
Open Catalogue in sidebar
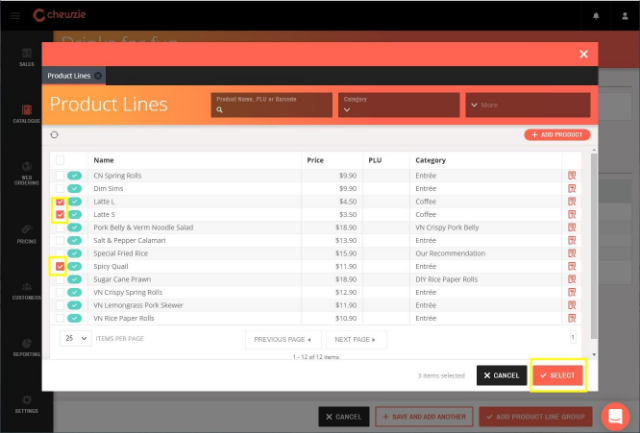click(27, 114)
